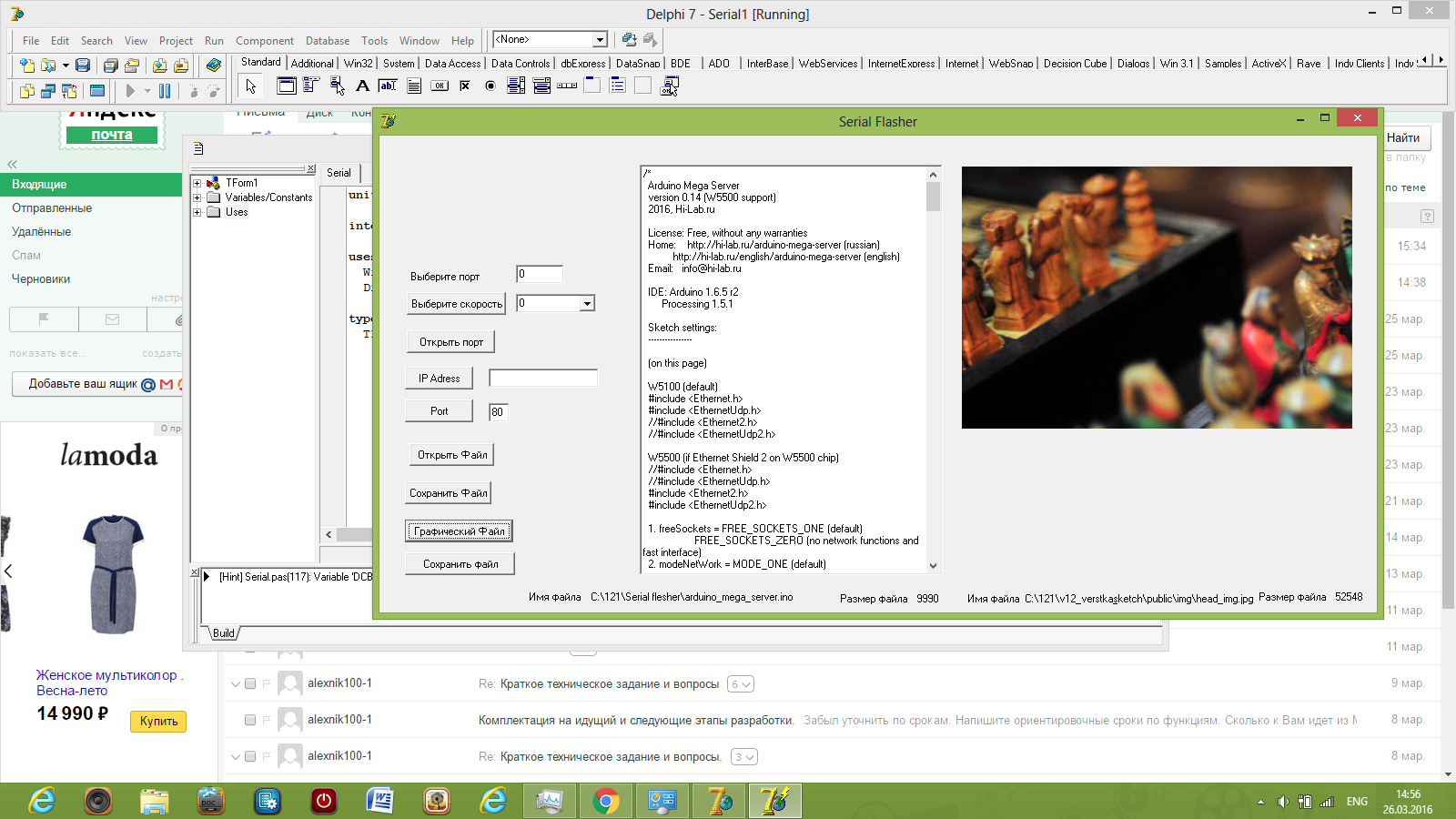Pick the OK Button component in palette
Screen dimensions: 1456x819
[440, 86]
